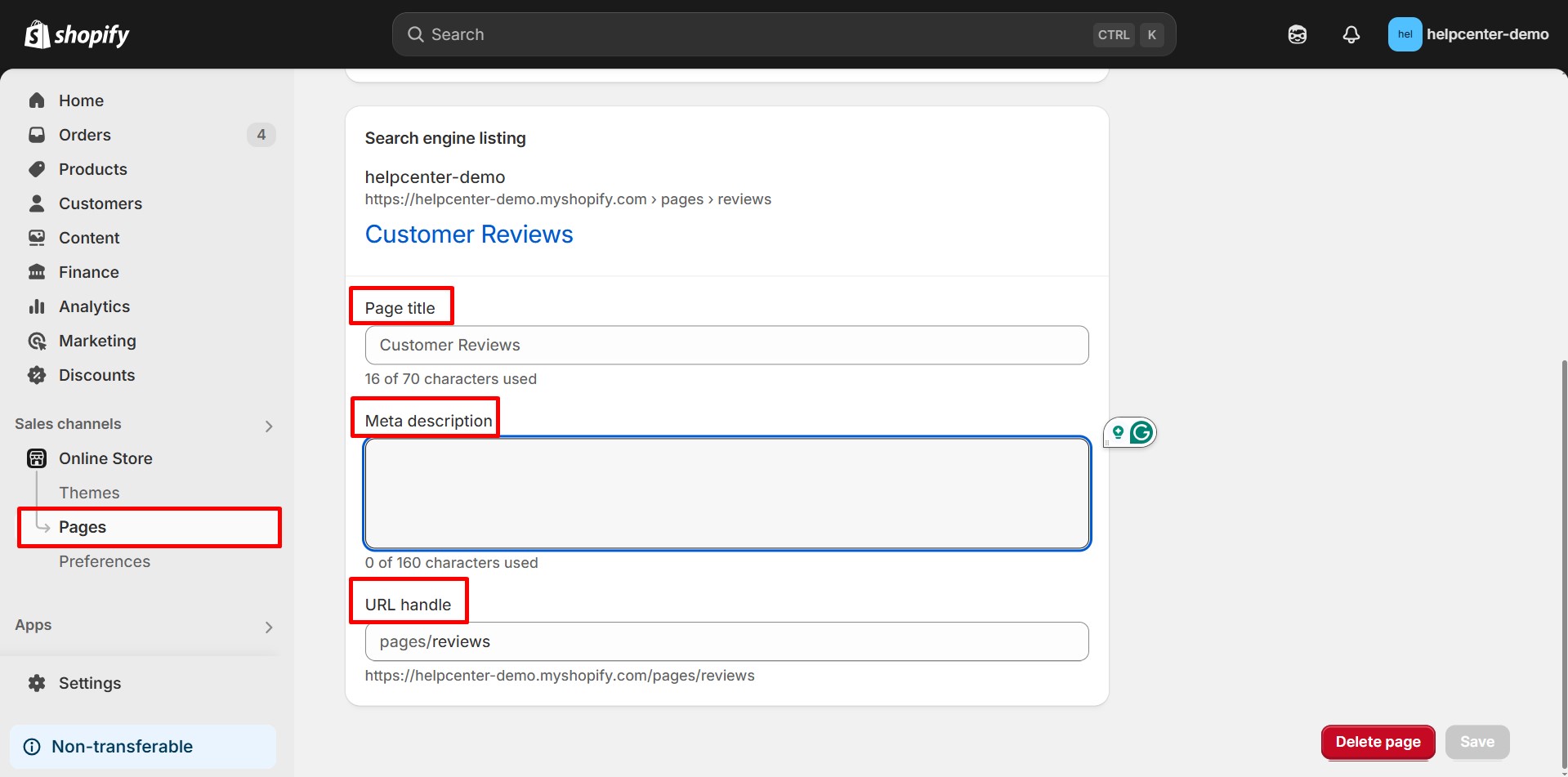The height and width of the screenshot is (777, 1568).
Task: Open the helpcenter-demo account menu
Action: (1468, 34)
